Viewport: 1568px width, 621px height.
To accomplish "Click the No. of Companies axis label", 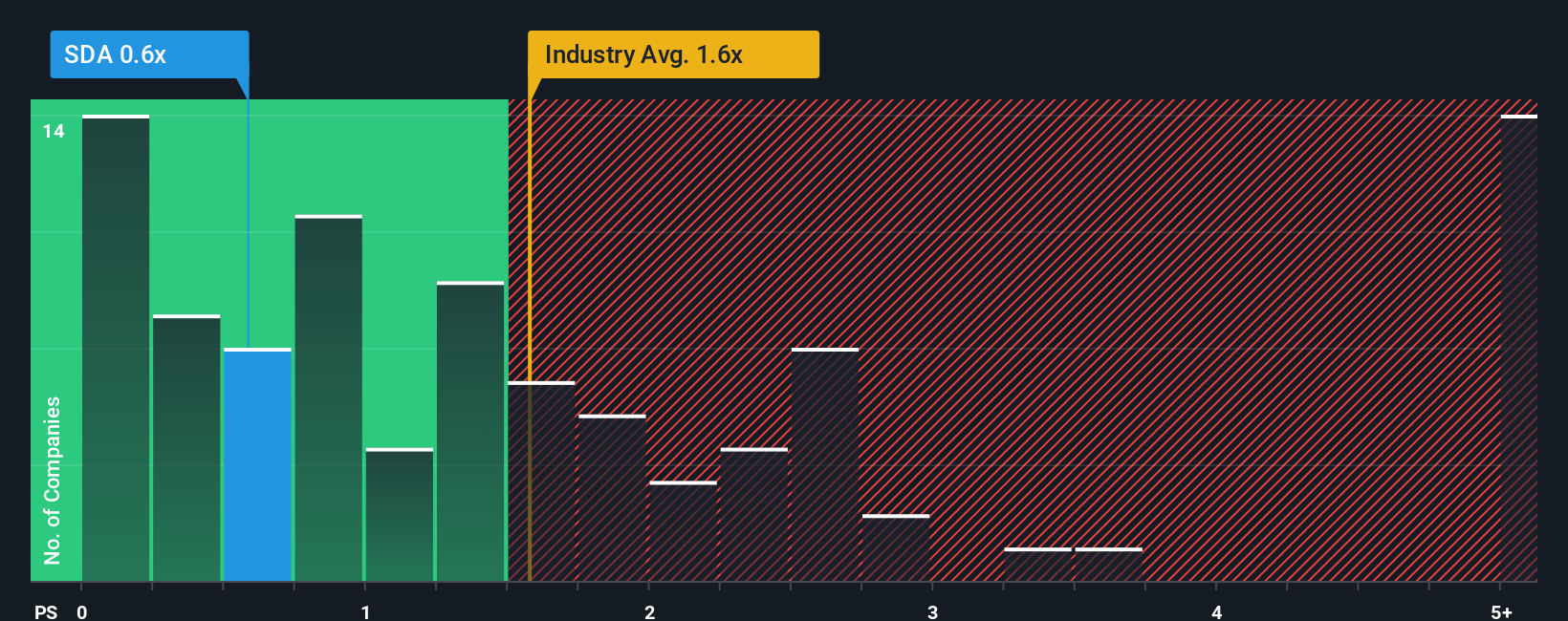I will (53, 481).
